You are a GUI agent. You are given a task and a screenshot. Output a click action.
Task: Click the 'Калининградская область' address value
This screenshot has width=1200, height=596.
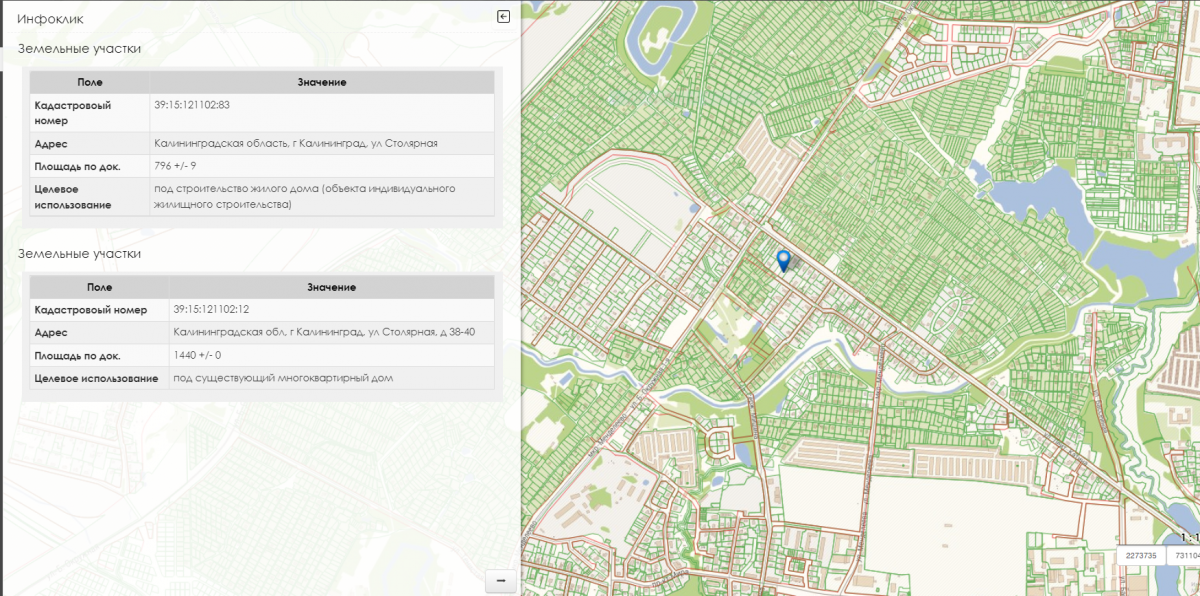click(x=295, y=143)
